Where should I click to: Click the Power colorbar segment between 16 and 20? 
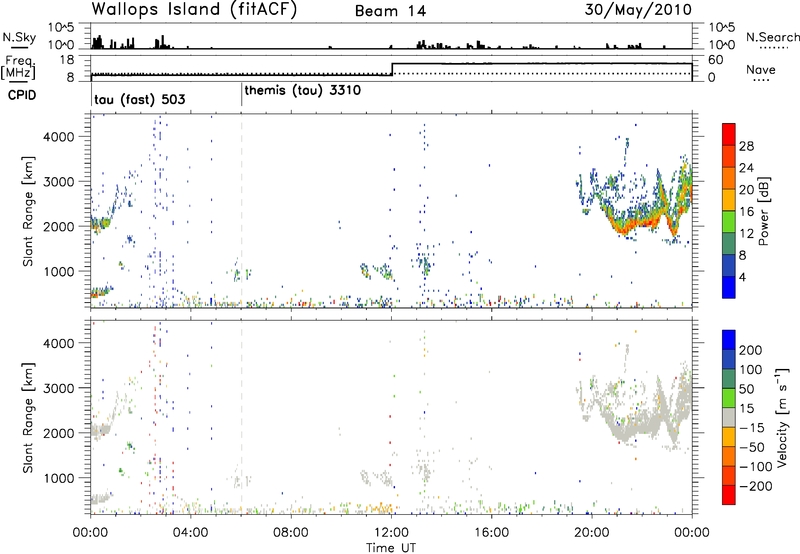point(729,199)
